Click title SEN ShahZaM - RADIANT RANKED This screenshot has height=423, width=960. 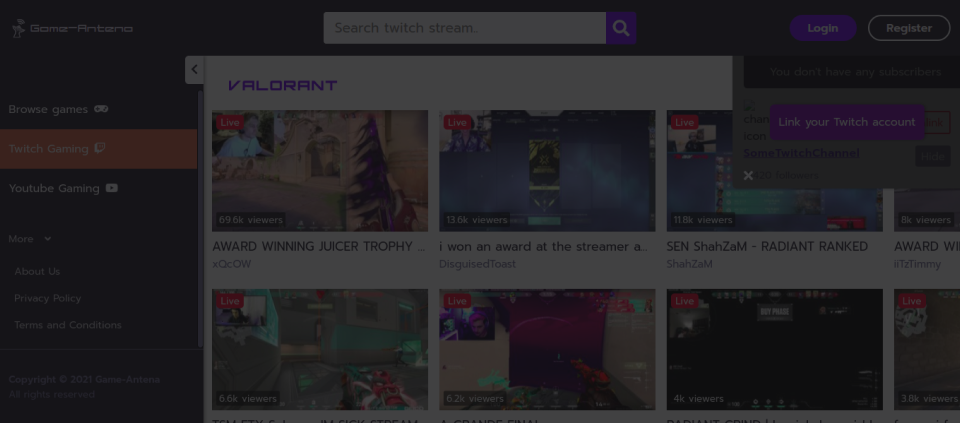(x=767, y=247)
